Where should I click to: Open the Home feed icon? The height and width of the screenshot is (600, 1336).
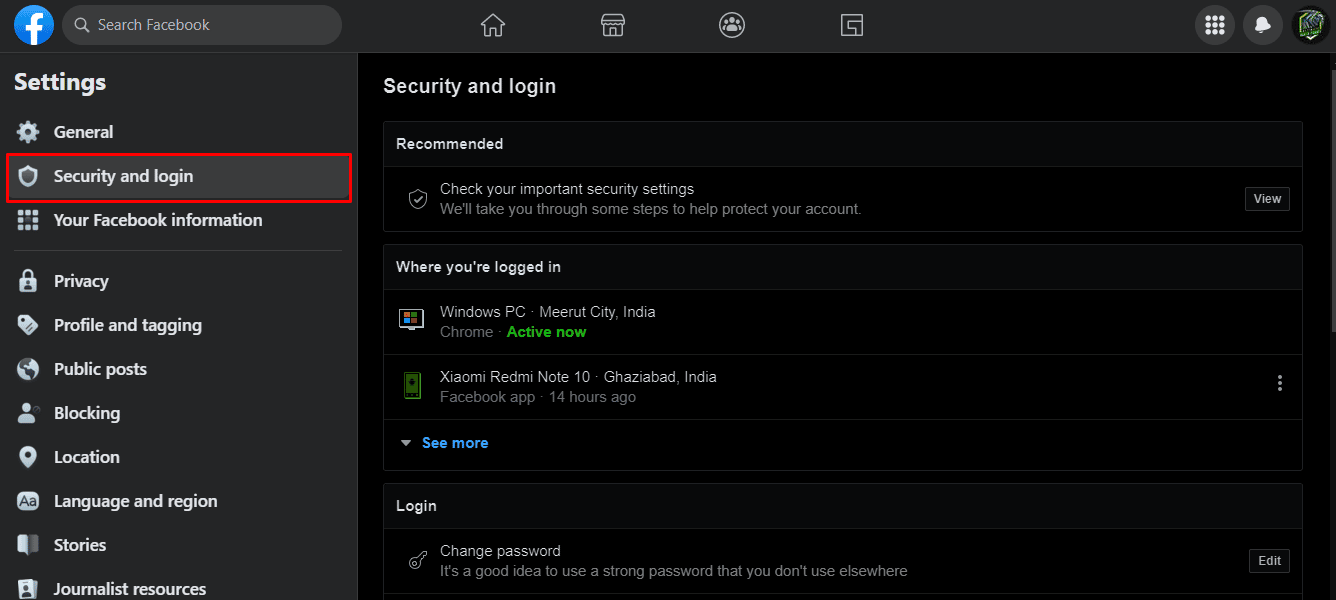[x=492, y=25]
